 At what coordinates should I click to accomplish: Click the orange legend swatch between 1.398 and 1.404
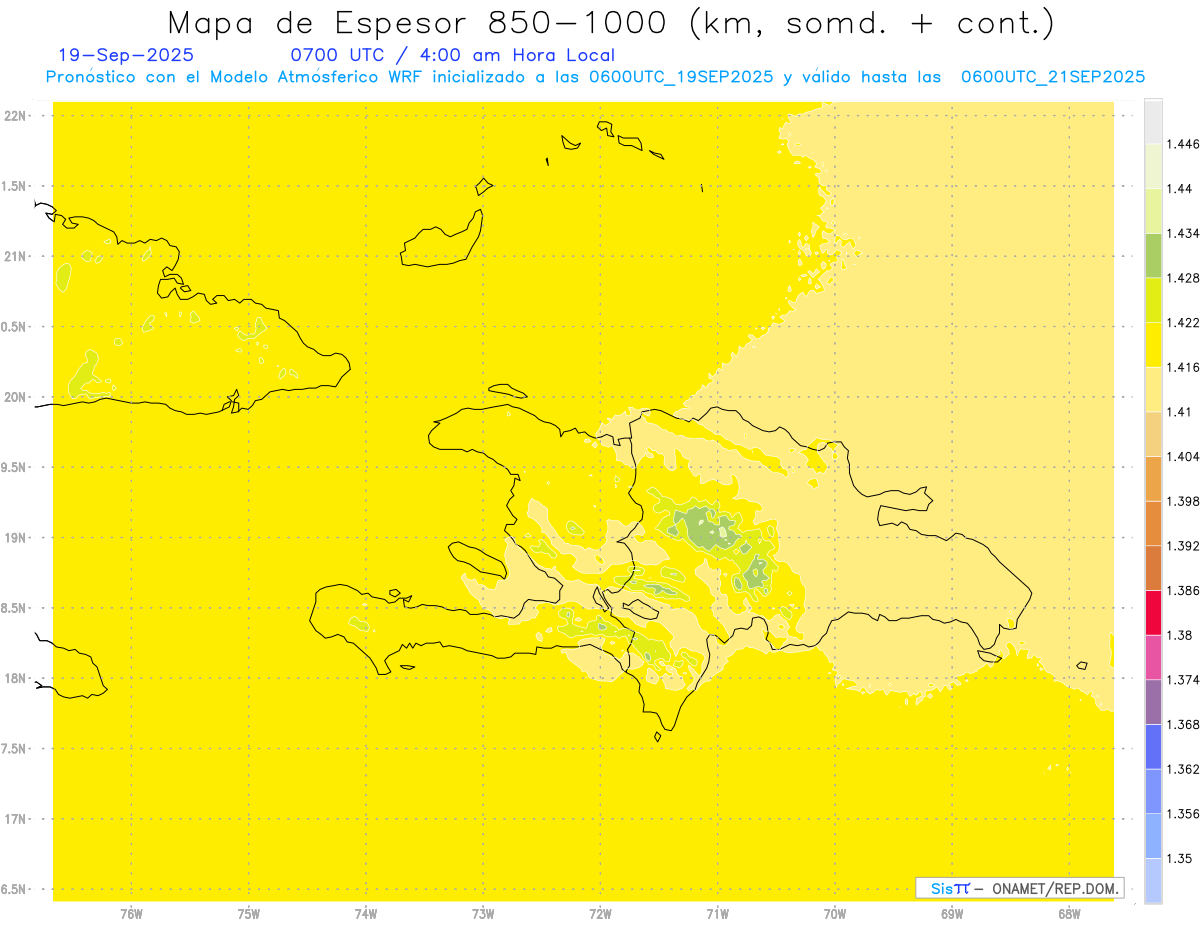(x=1153, y=478)
